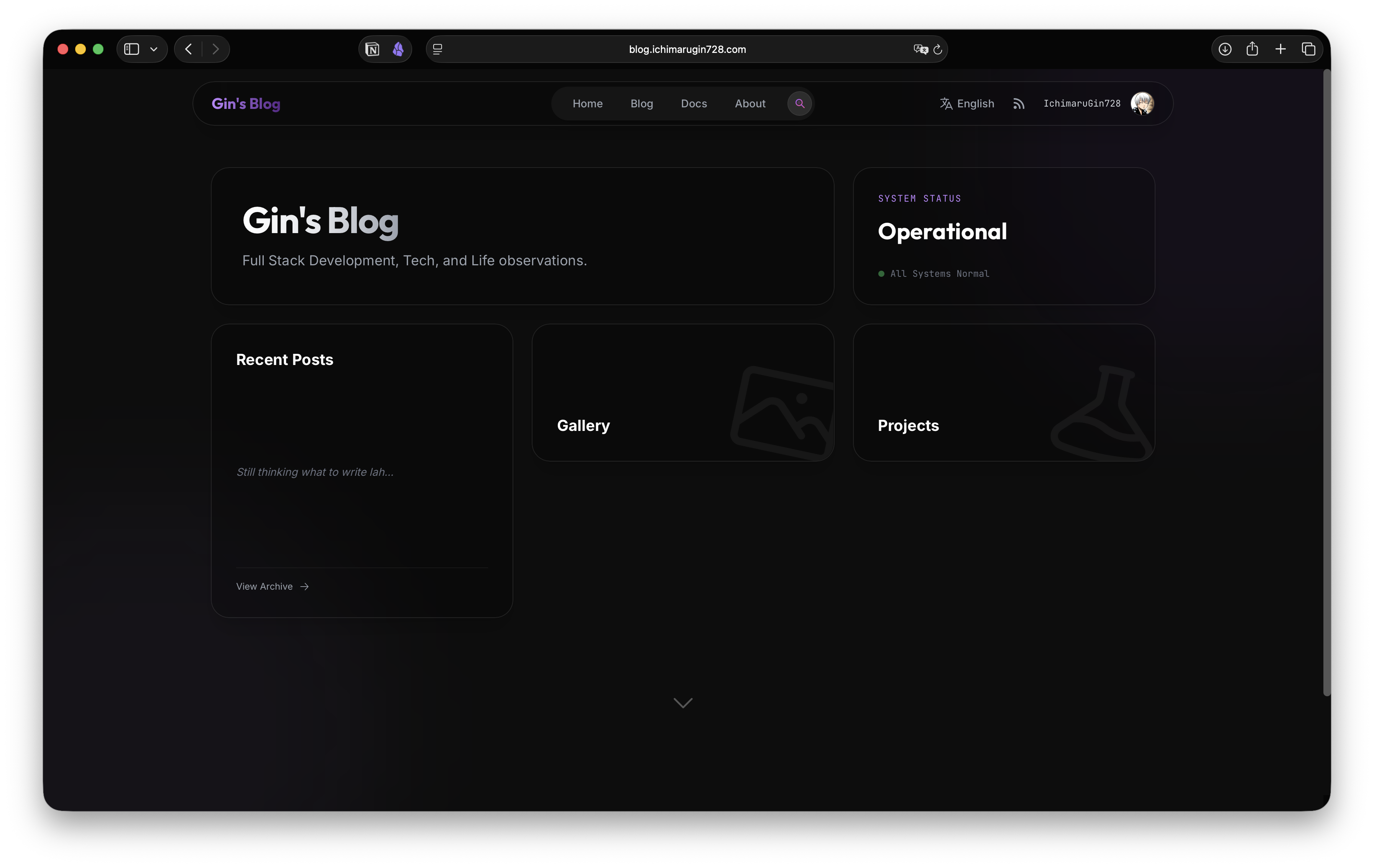Click the blog.ichimarugin728.com address field

[x=687, y=49]
